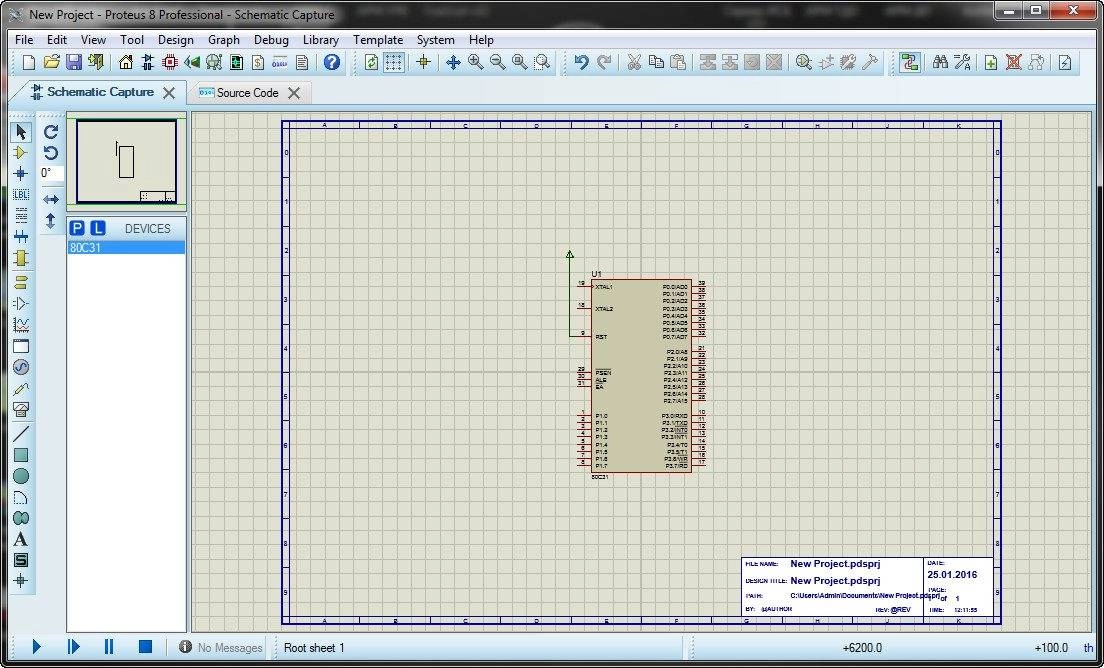Step the simulation forward
Viewport: 1104px width, 668px height.
(73, 646)
